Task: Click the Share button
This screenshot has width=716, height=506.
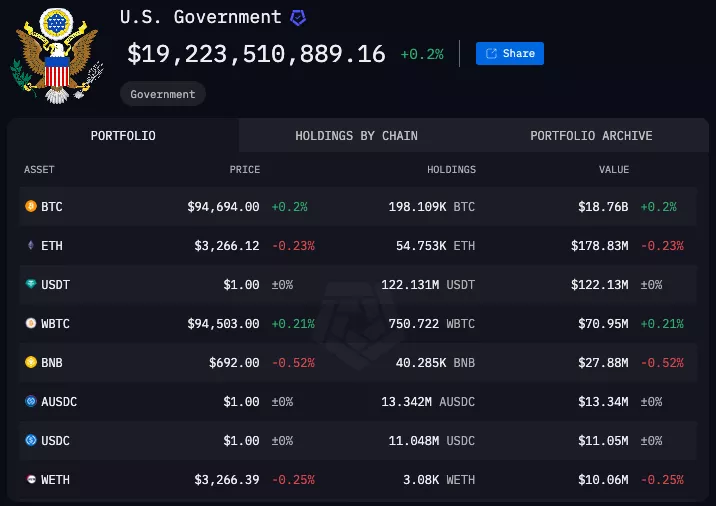Action: [510, 53]
